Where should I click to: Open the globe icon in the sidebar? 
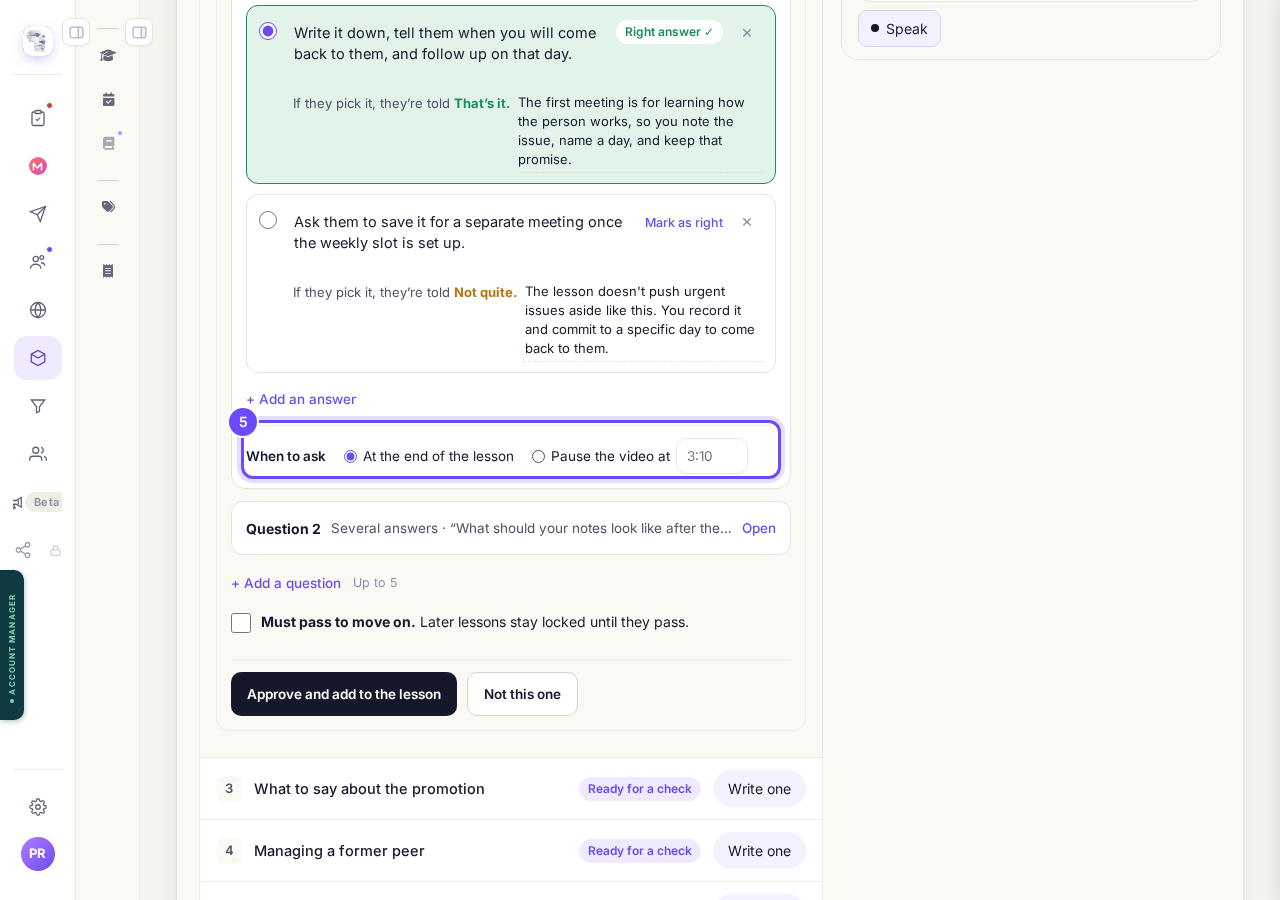point(38,310)
